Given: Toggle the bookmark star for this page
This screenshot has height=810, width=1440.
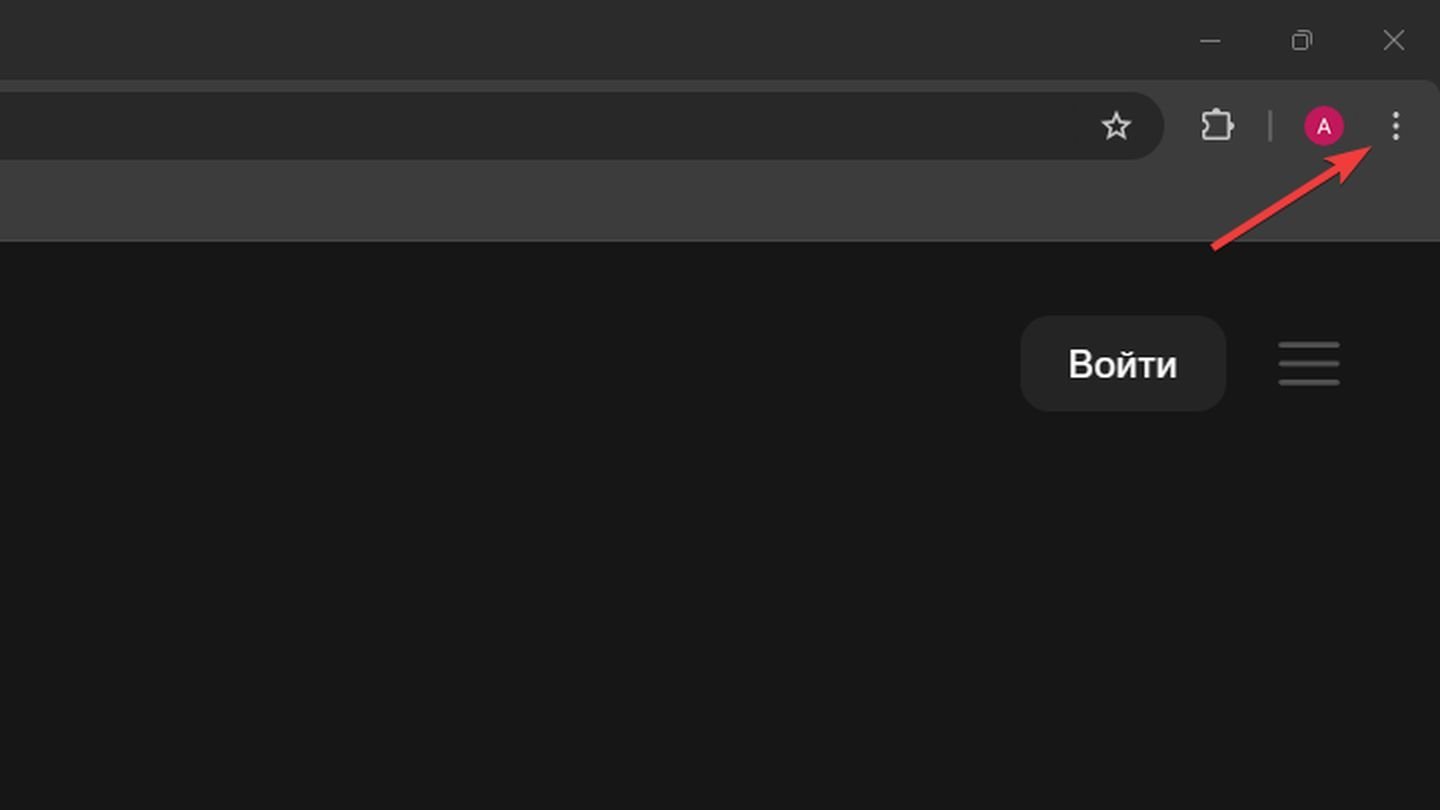Looking at the screenshot, I should pos(1116,126).
